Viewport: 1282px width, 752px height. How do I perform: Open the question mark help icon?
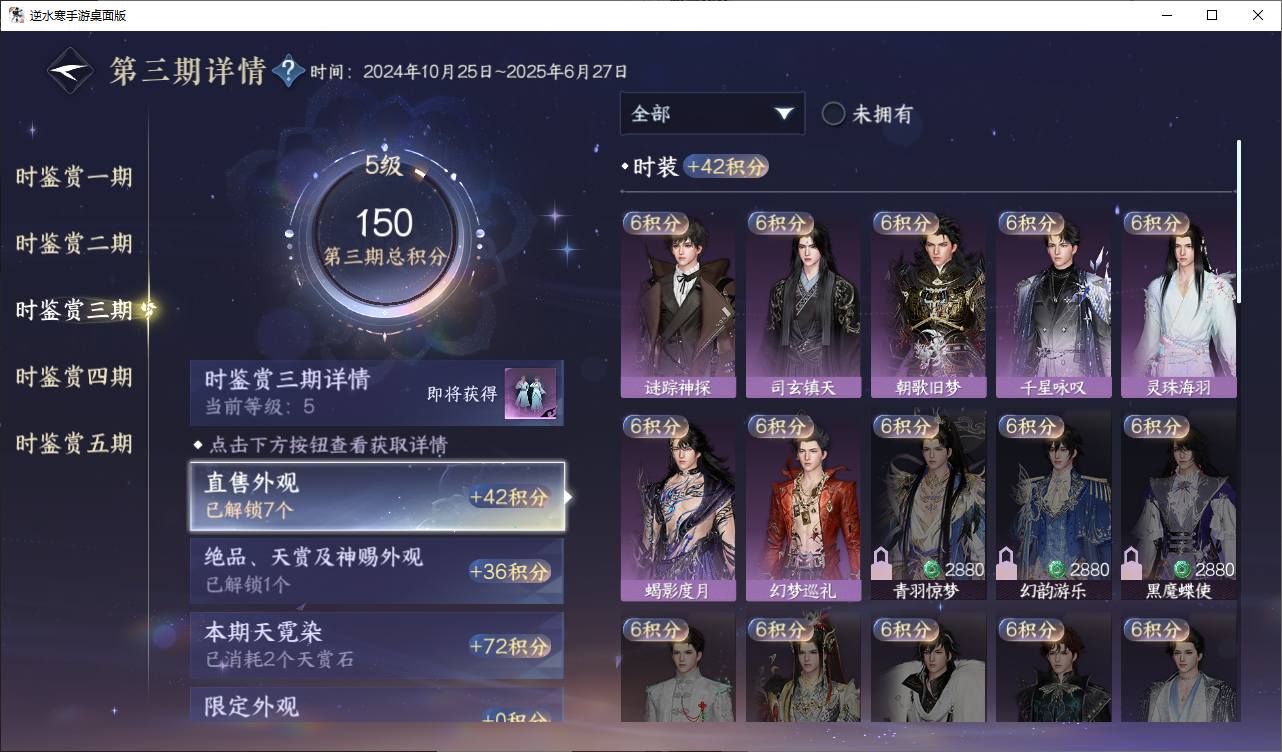point(288,71)
